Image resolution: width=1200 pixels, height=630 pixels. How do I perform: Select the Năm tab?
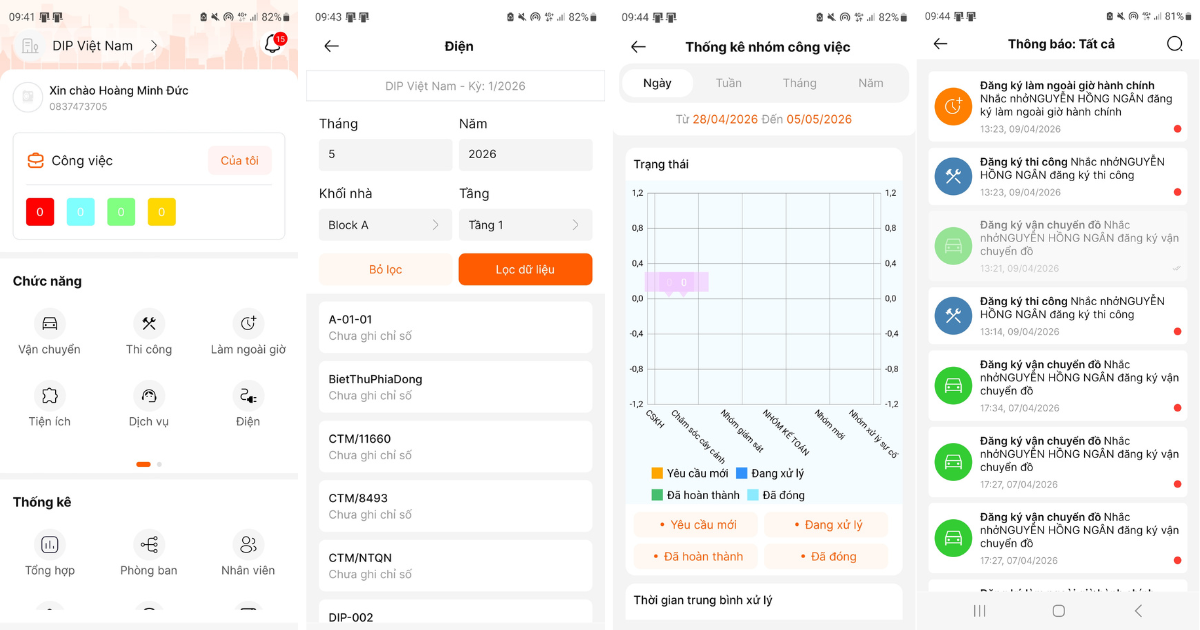(871, 83)
